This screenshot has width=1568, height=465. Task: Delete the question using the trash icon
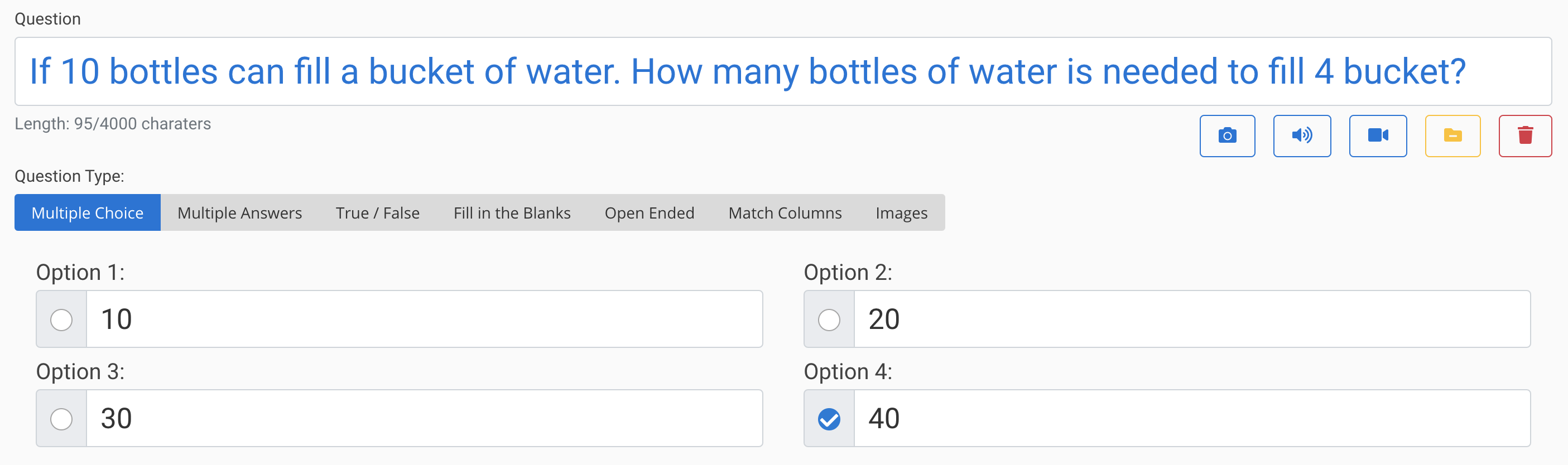(1526, 135)
